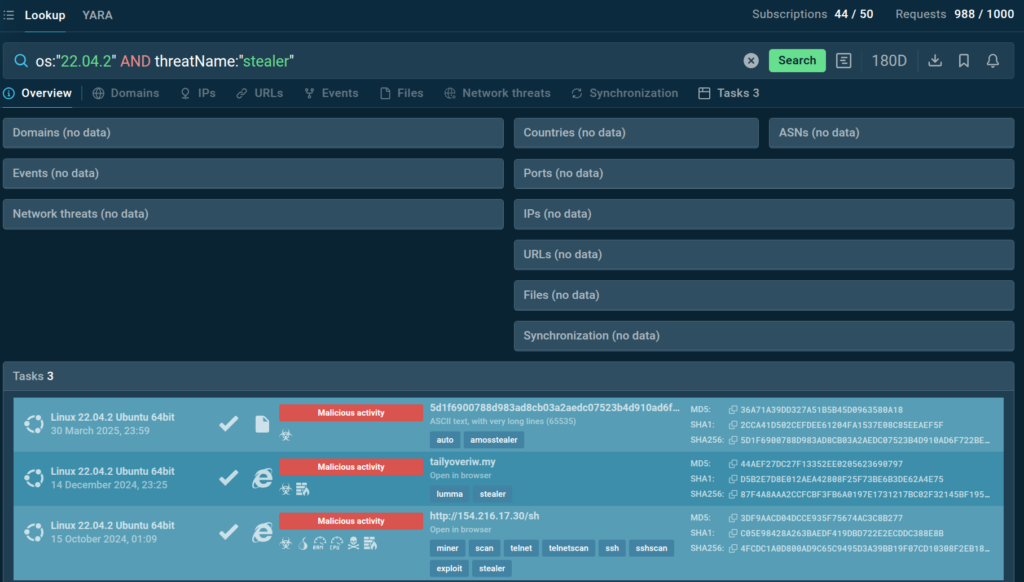
Task: Click the bookmark icon to save the query
Action: [x=964, y=61]
